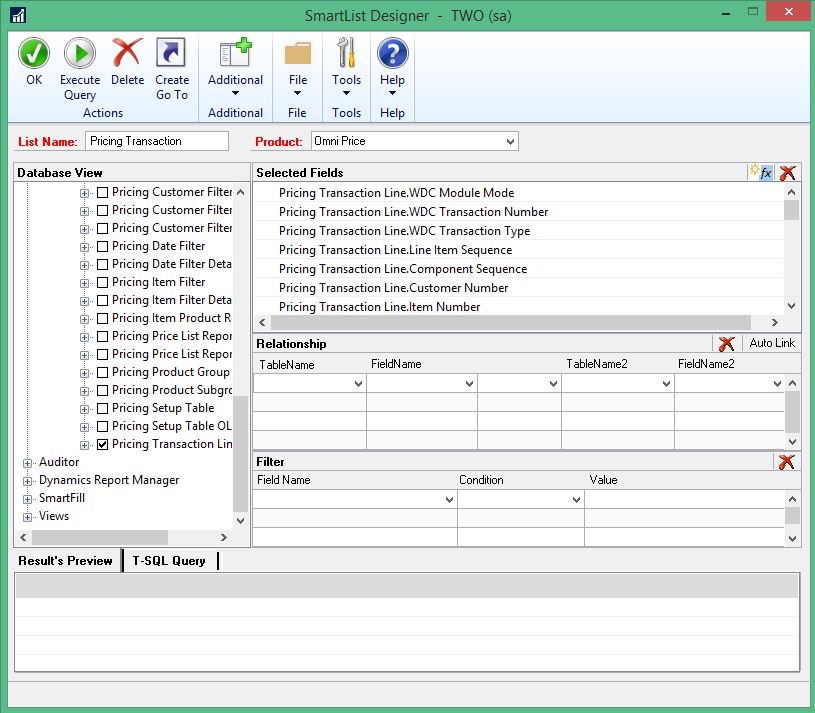Select the WDC Transaction Type field row
The image size is (815, 713).
(518, 231)
